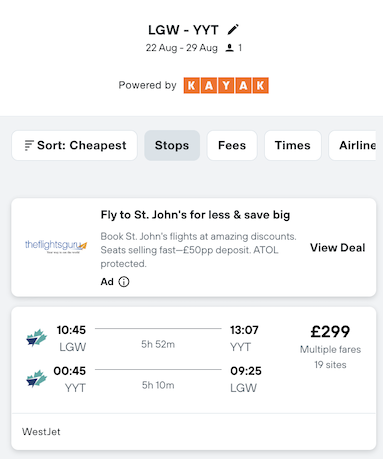Click the LGW - YYT route title
Image resolution: width=383 pixels, height=459 pixels.
183,30
